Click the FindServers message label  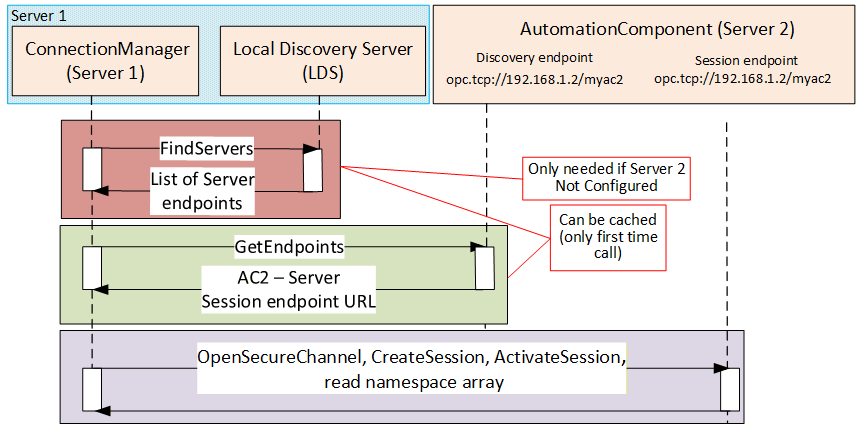click(x=207, y=148)
